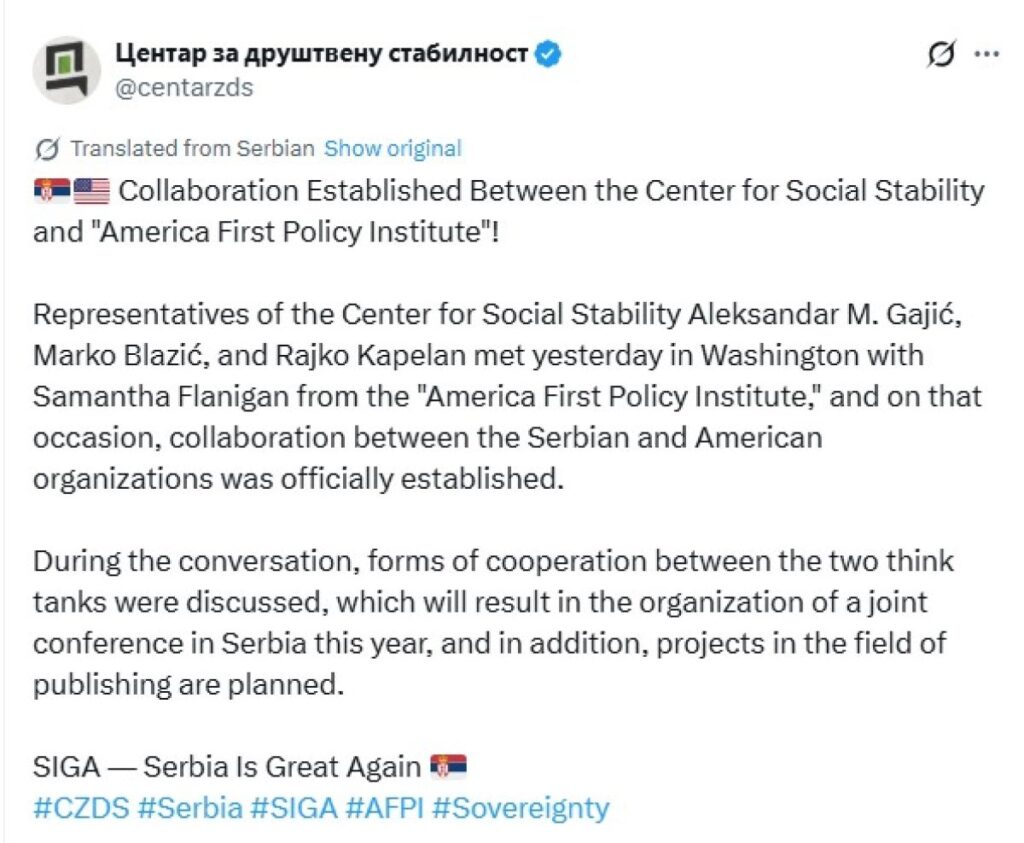Click the Translated from Serbian label
Screen dimensions: 1024x843
point(192,149)
